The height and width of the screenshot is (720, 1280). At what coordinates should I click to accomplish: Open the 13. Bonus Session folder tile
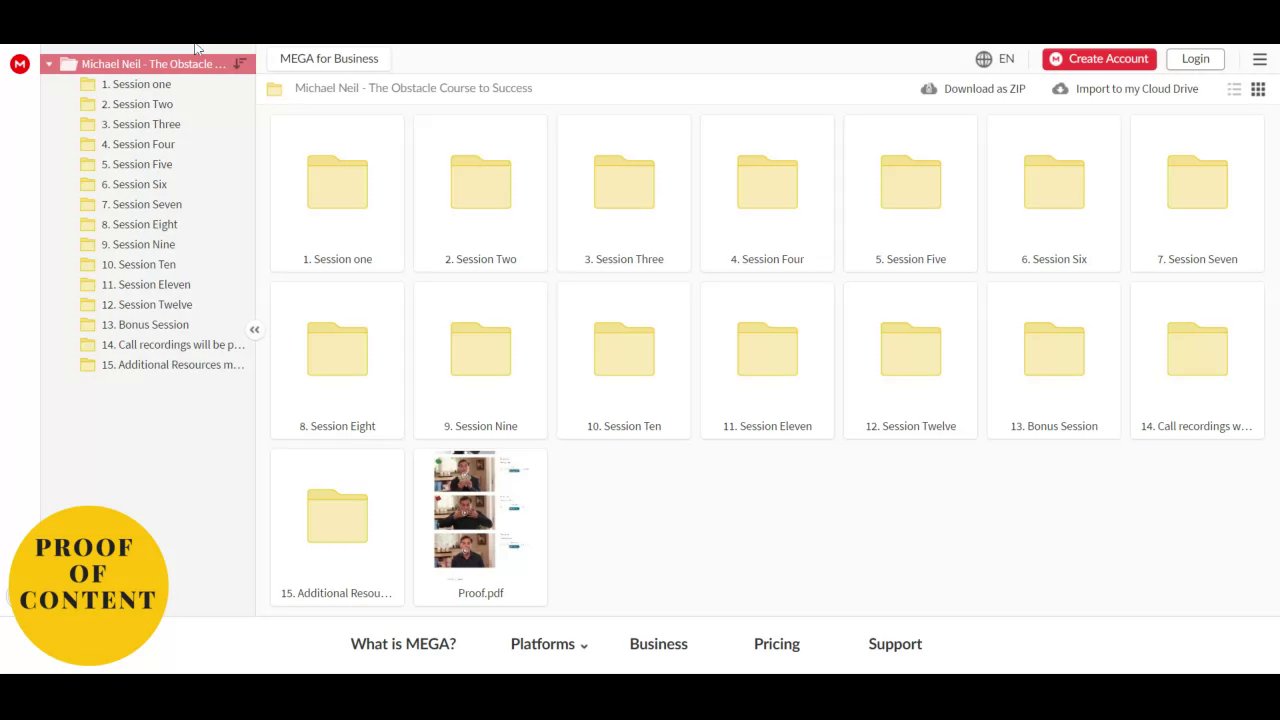(1054, 360)
